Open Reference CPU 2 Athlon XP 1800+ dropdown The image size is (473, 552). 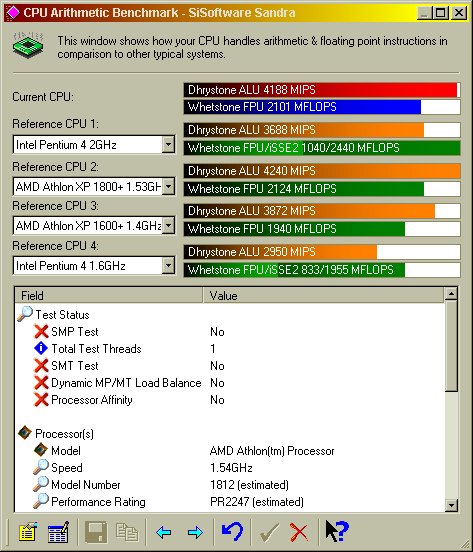(x=168, y=186)
